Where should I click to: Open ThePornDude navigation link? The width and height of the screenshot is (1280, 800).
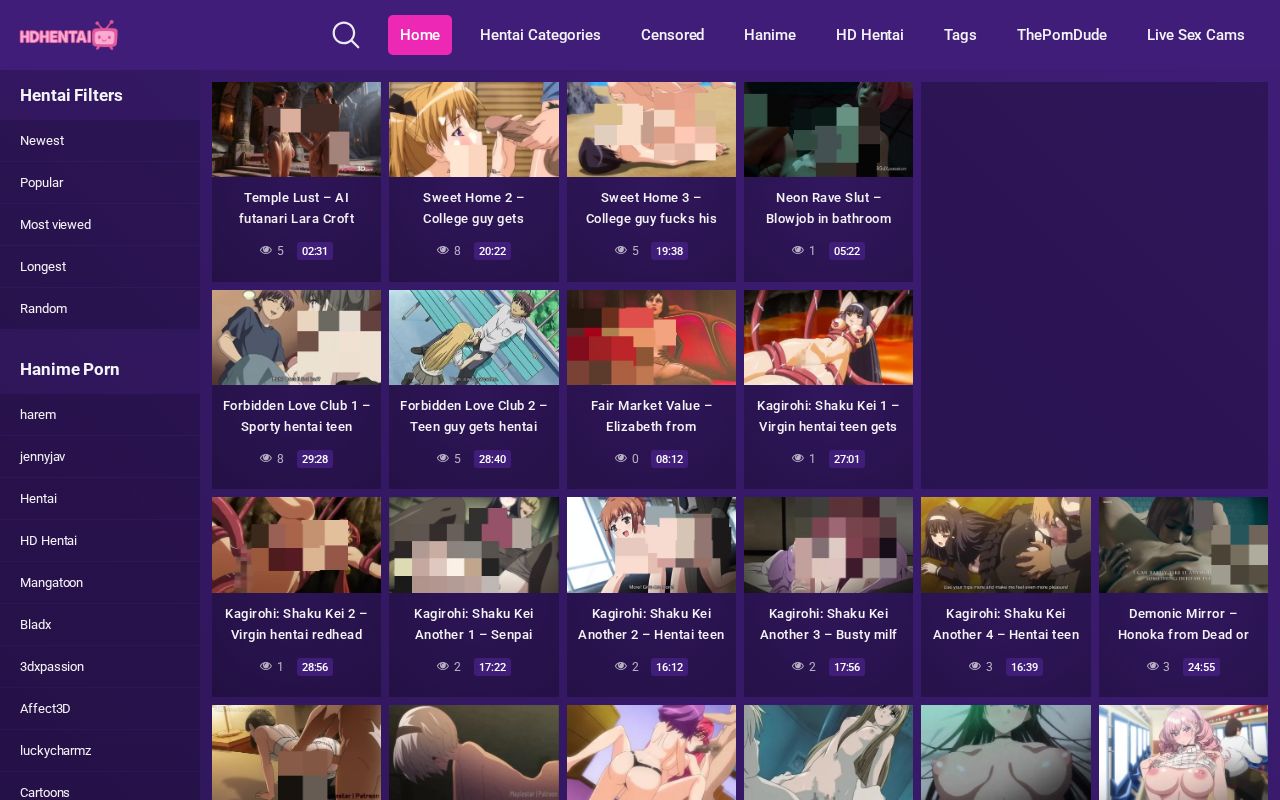[1062, 35]
